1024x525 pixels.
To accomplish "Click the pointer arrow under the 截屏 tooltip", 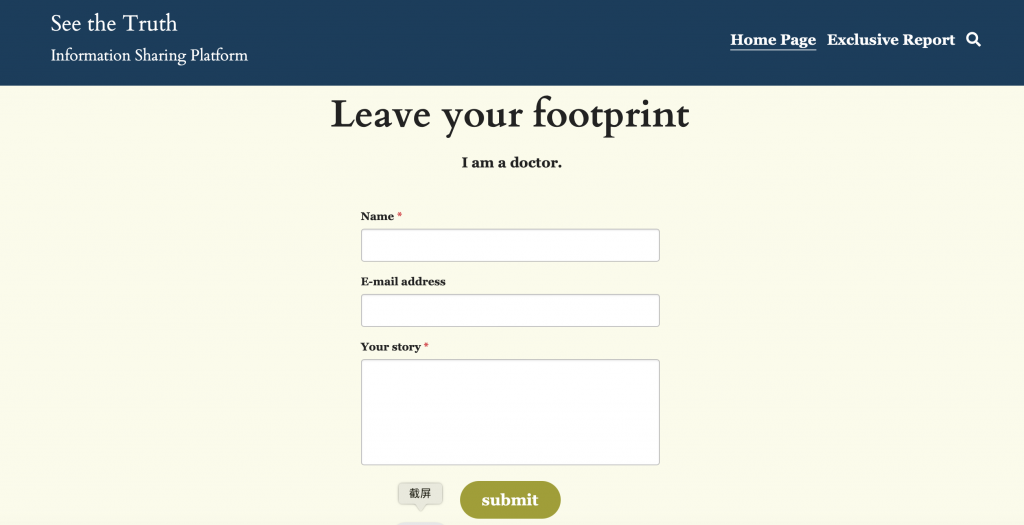I will [420, 508].
